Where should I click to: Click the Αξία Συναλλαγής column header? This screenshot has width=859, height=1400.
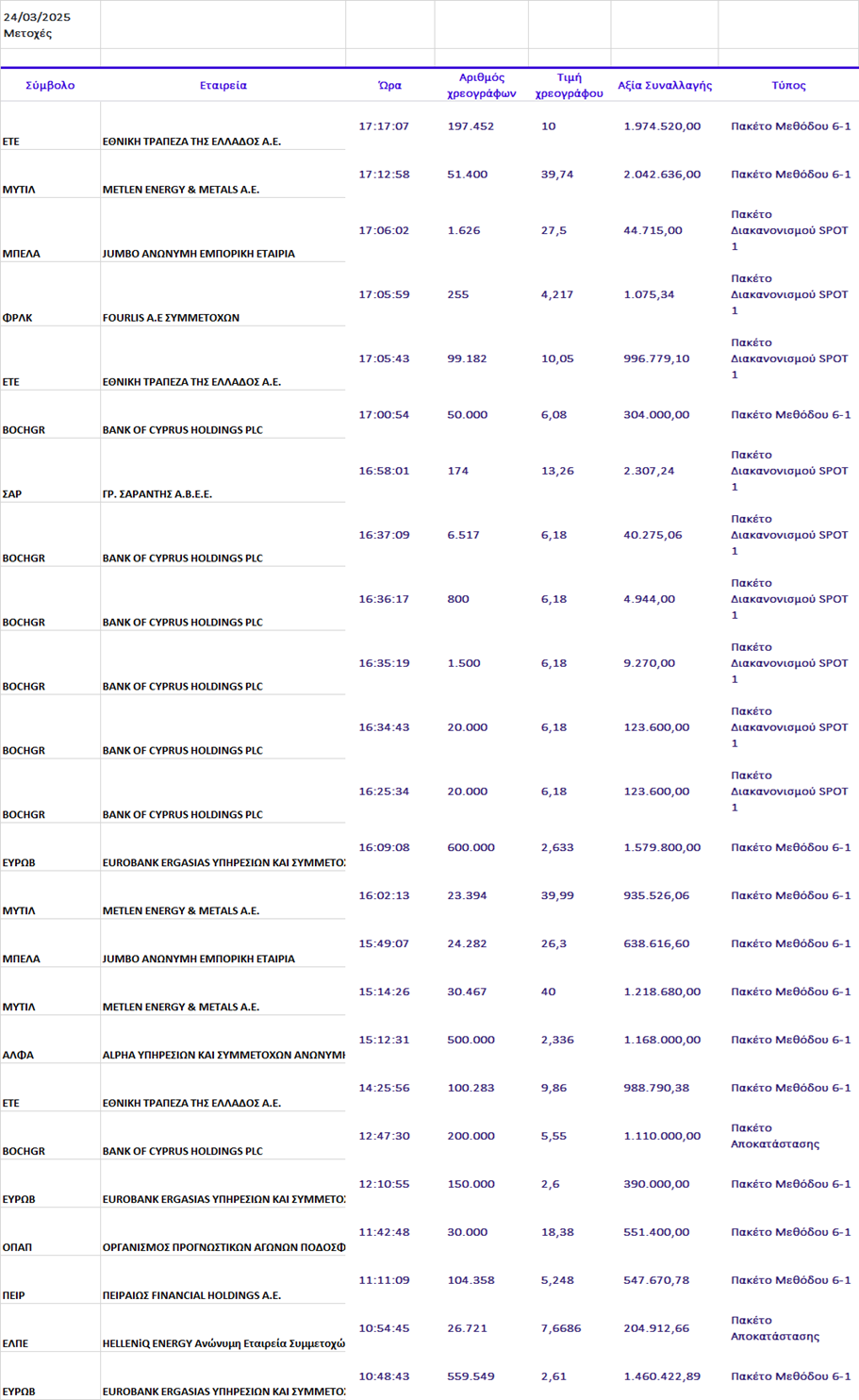(665, 85)
